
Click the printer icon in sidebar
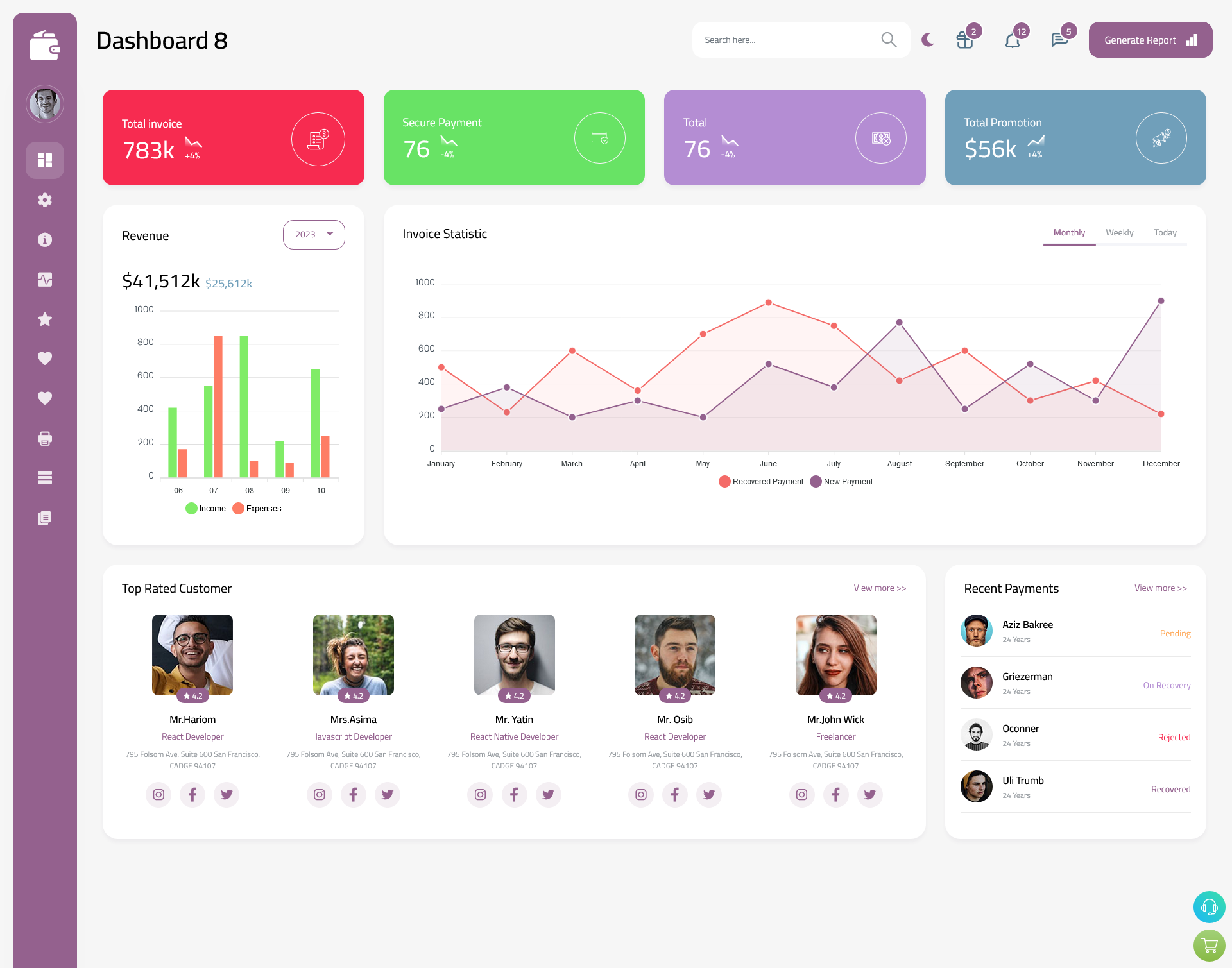(x=44, y=438)
